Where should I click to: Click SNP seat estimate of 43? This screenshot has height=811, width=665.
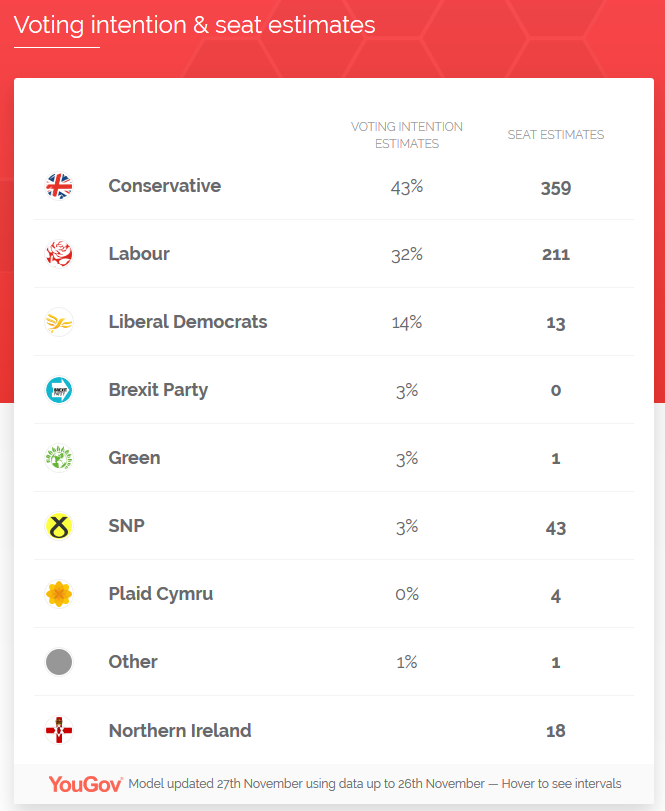click(x=555, y=527)
